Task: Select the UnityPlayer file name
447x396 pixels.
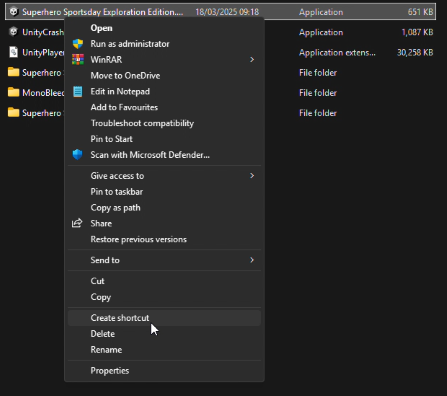Action: [43, 52]
